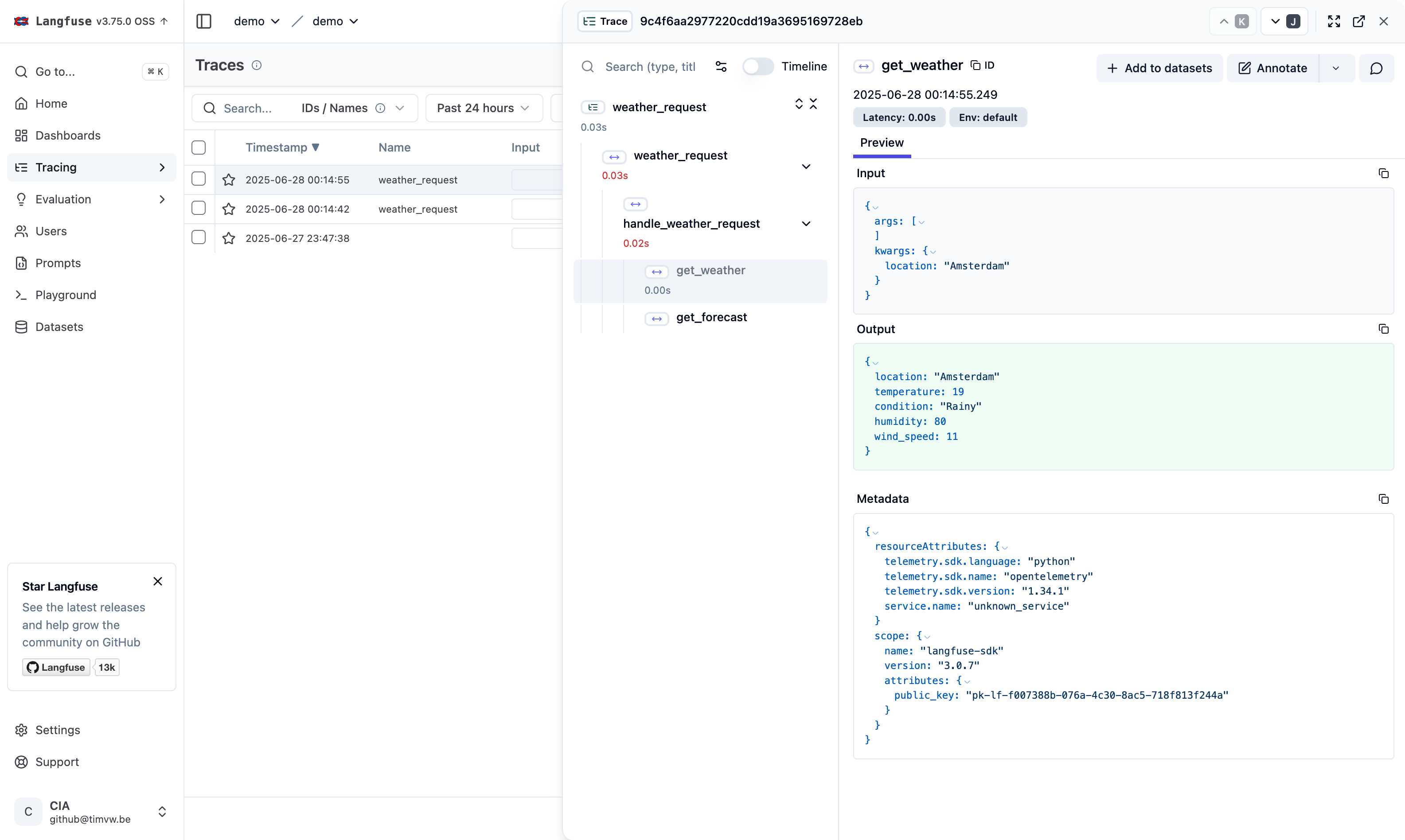This screenshot has width=1405, height=840.
Task: Collapse the scope object in Metadata
Action: click(x=928, y=637)
